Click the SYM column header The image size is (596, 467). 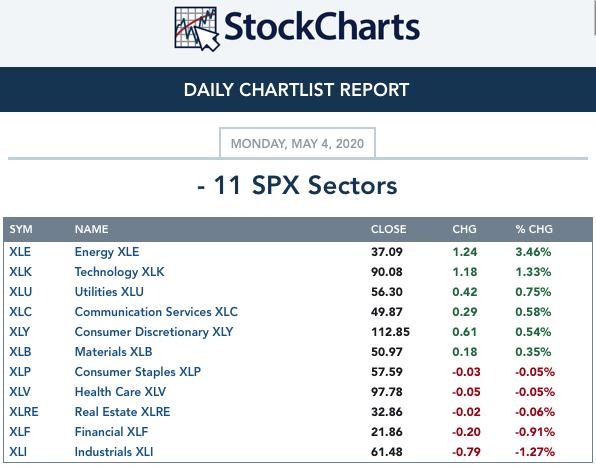pyautogui.click(x=21, y=229)
